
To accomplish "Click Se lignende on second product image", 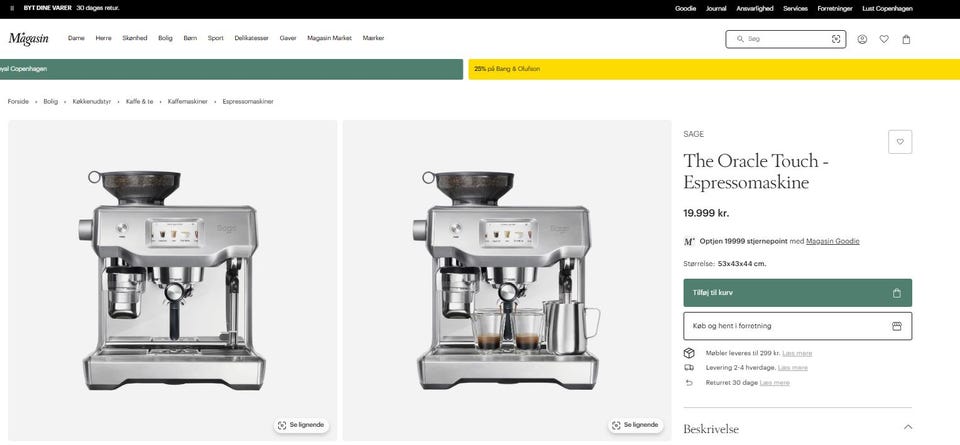I will [x=636, y=425].
